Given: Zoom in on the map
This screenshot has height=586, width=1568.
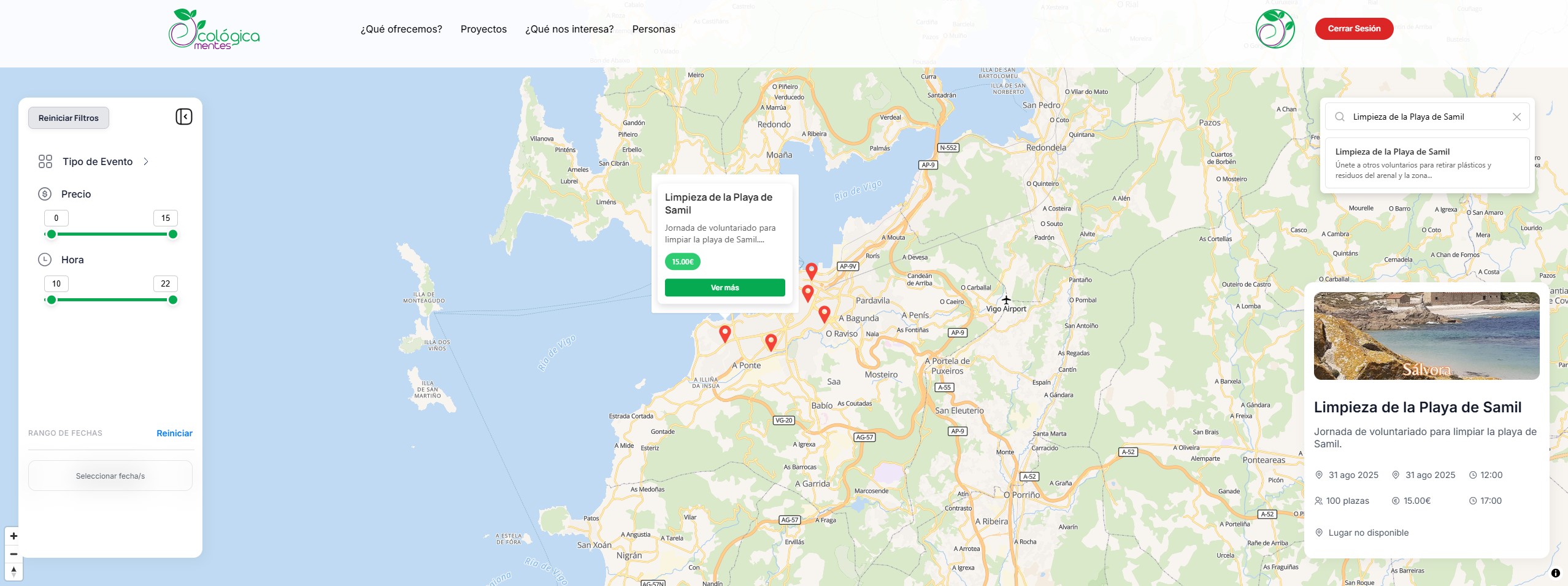Looking at the screenshot, I should [x=13, y=536].
